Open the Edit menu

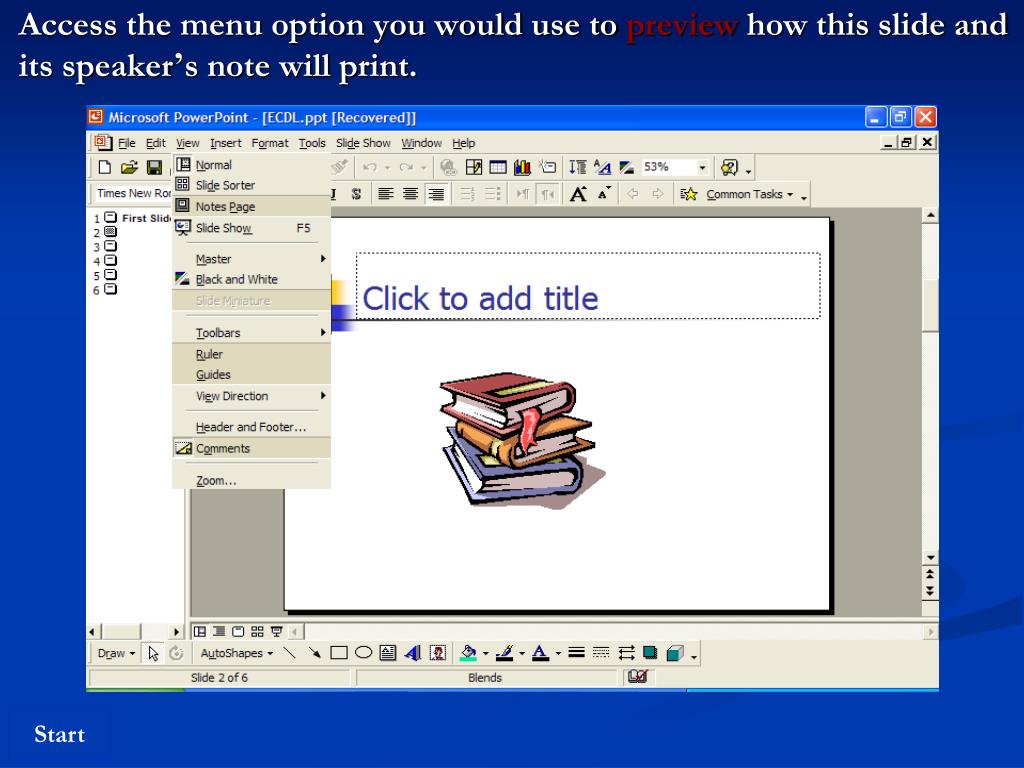point(155,143)
